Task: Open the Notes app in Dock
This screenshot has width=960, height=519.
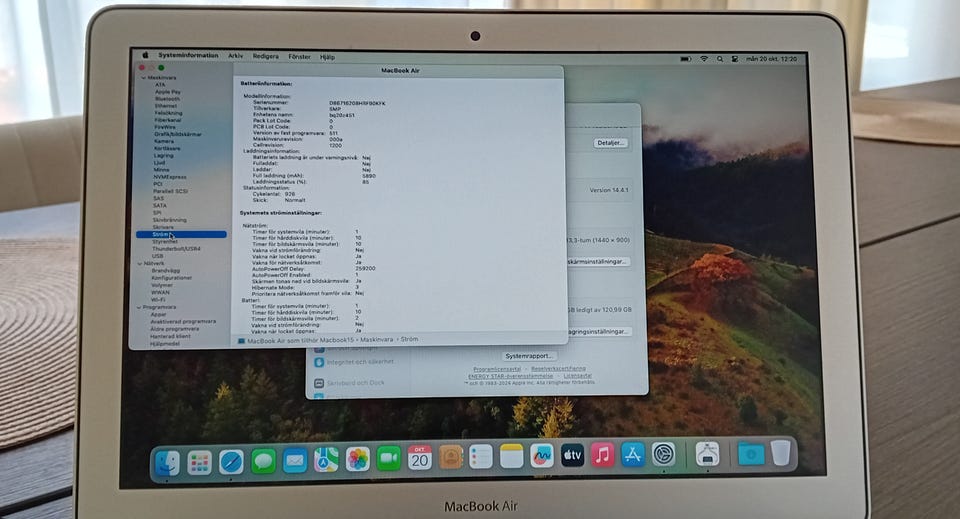Action: (x=511, y=457)
